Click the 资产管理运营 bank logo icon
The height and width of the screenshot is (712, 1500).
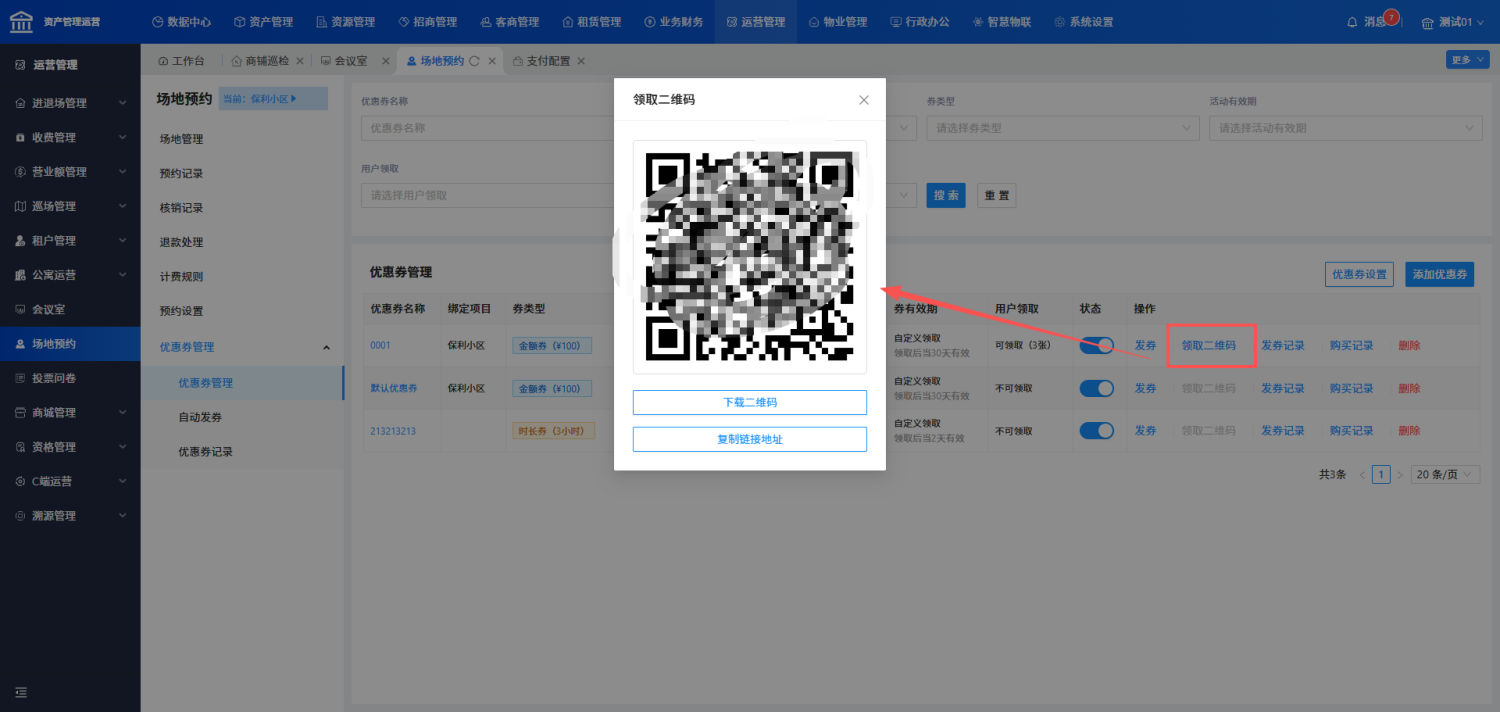click(x=21, y=21)
